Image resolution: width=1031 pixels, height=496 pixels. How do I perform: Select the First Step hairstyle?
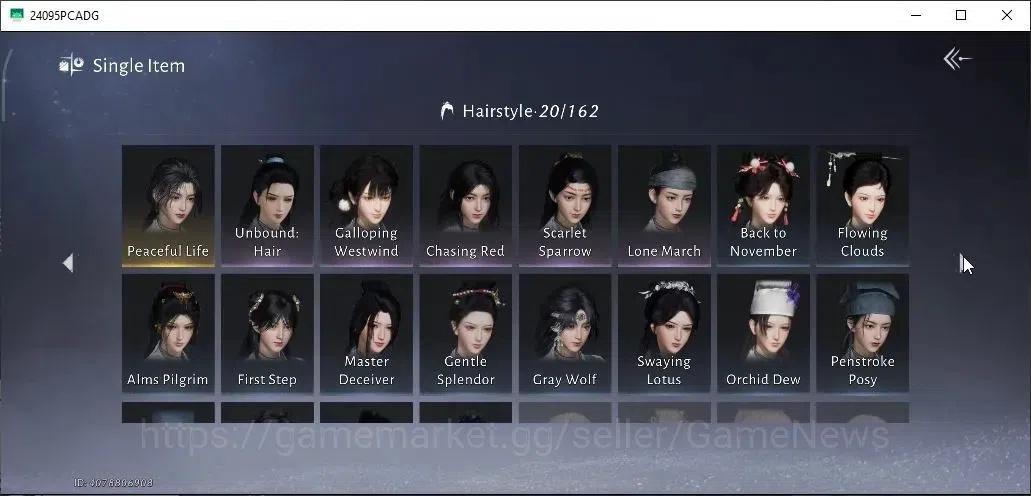[268, 334]
